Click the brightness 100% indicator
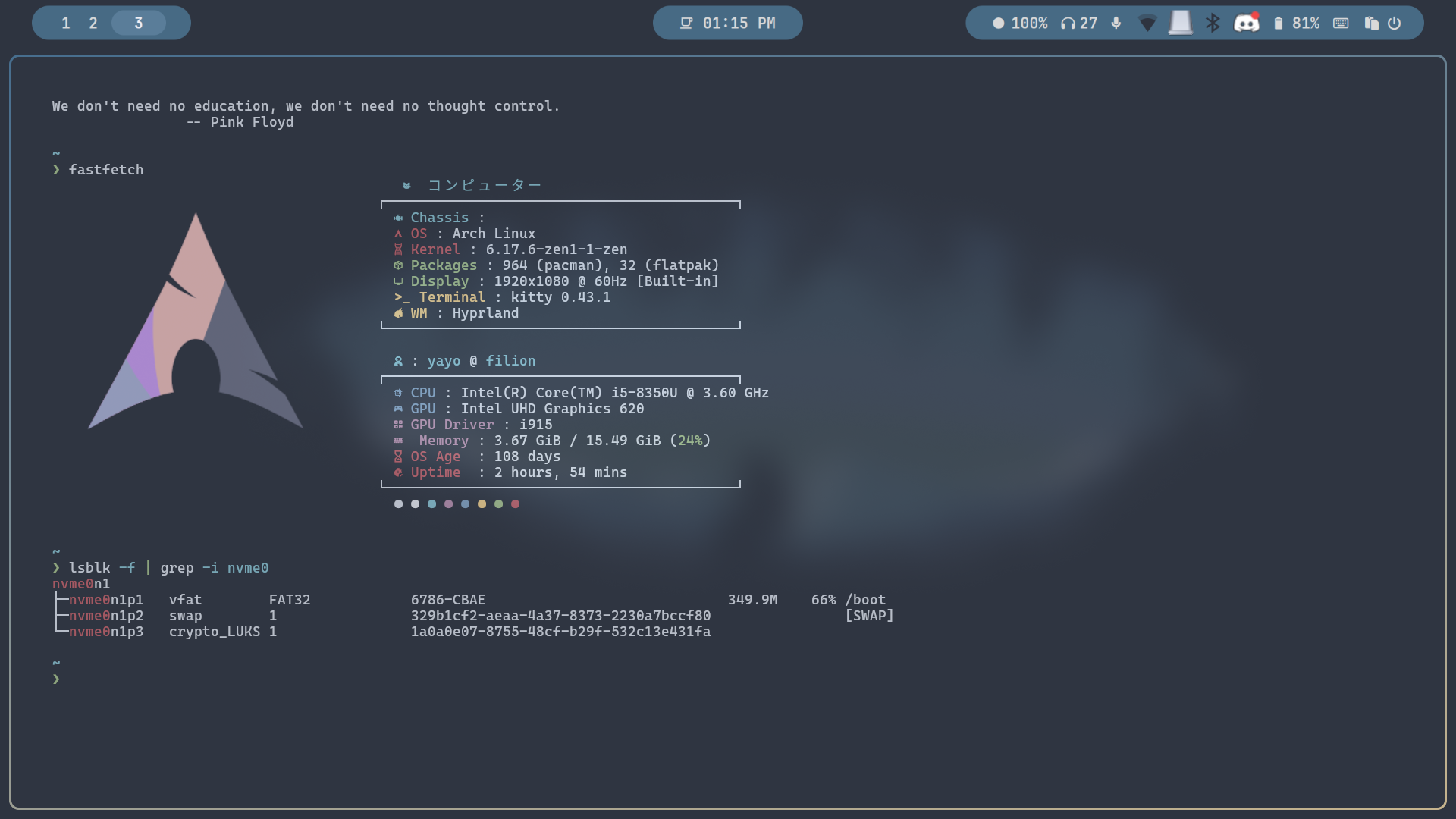1456x819 pixels. click(1020, 24)
